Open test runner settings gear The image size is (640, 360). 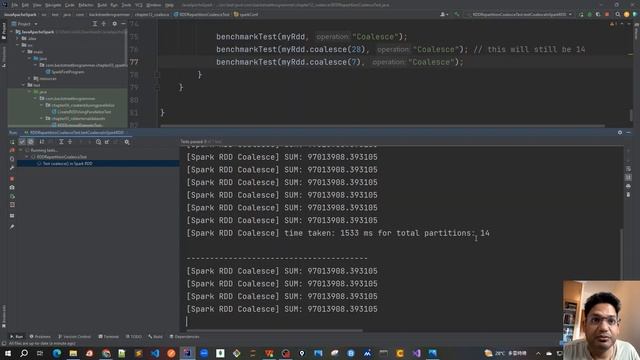[127, 142]
